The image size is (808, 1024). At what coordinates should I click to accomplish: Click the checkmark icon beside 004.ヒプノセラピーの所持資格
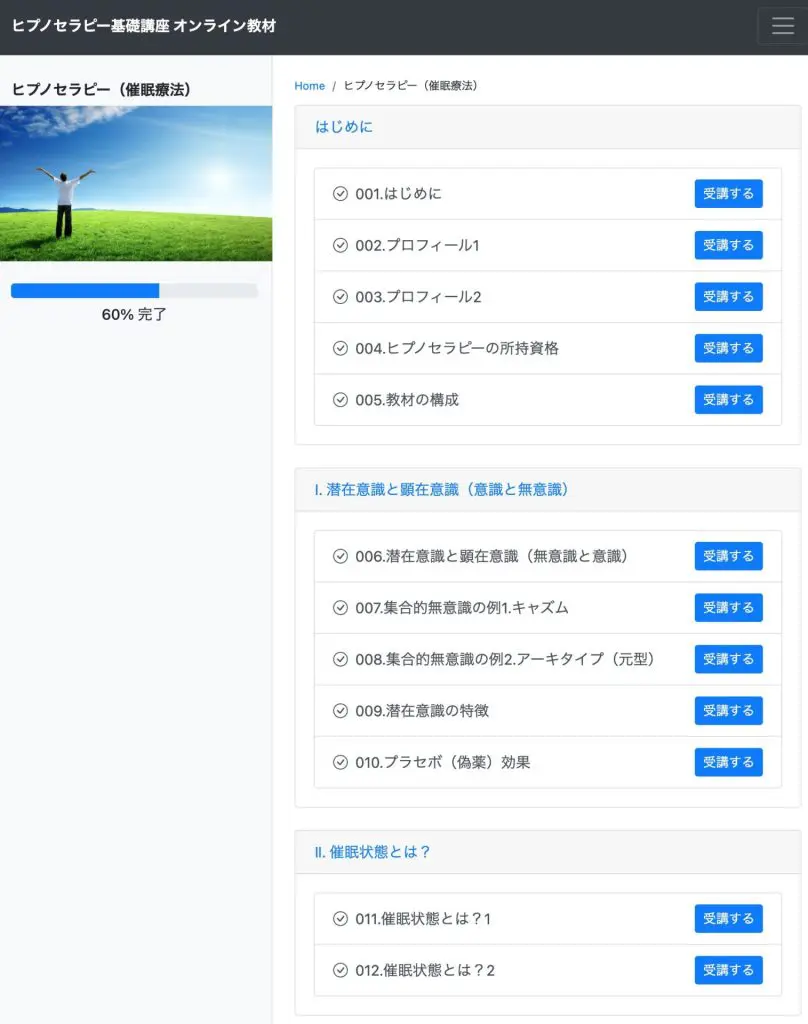click(340, 349)
